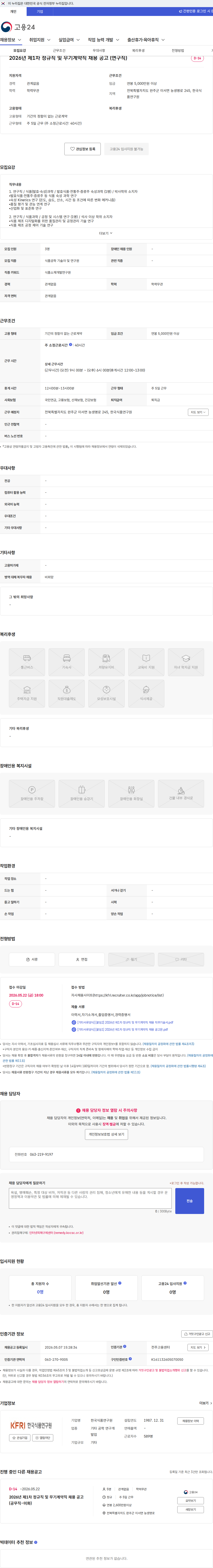The width and height of the screenshot is (213, 1568).
Task: Click info icon beside 구인인증번호
Action: [130, 1359]
